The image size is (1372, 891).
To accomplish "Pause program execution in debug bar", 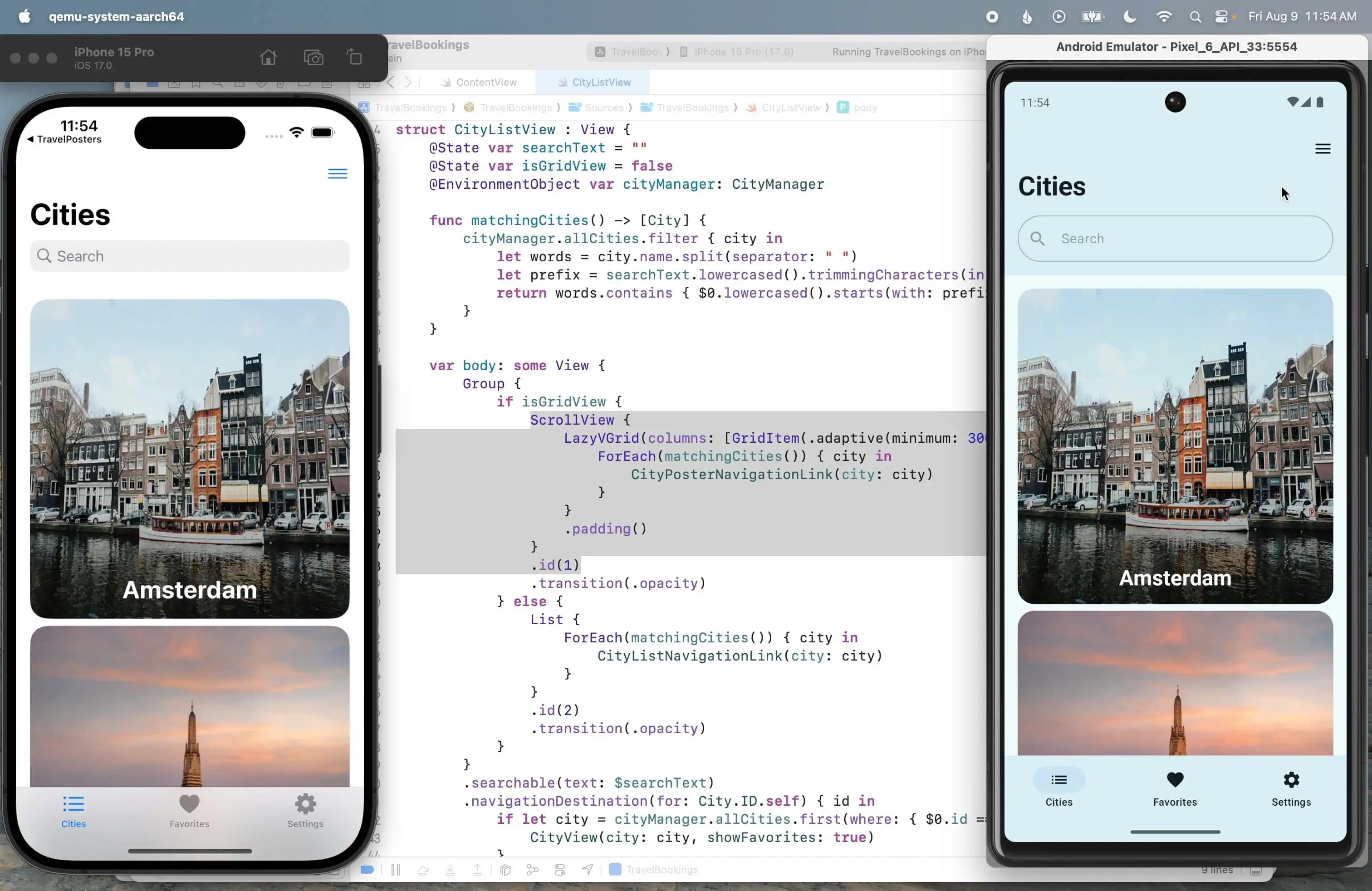I will click(x=396, y=870).
